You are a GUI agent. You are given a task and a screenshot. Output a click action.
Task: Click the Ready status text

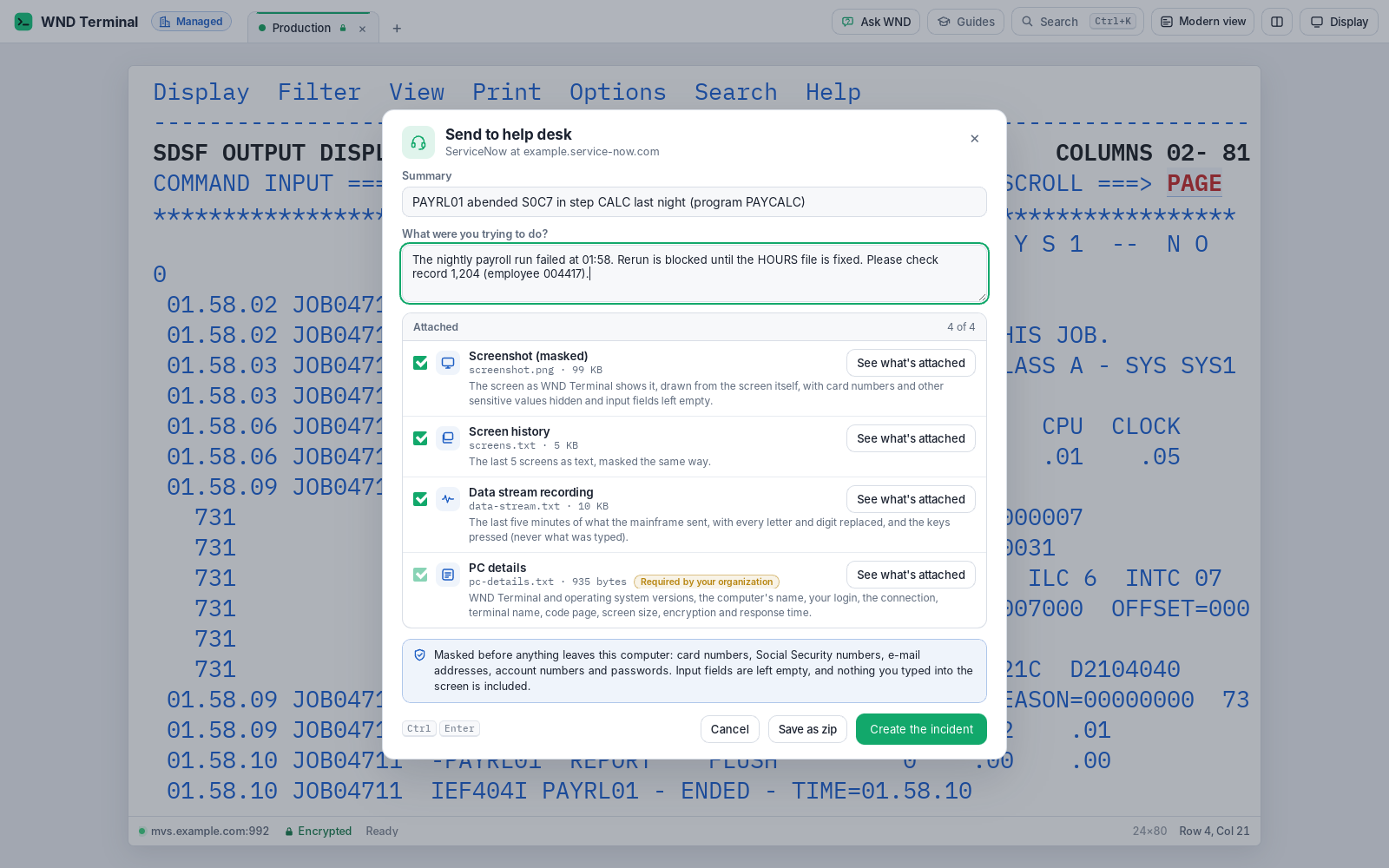[x=382, y=832]
